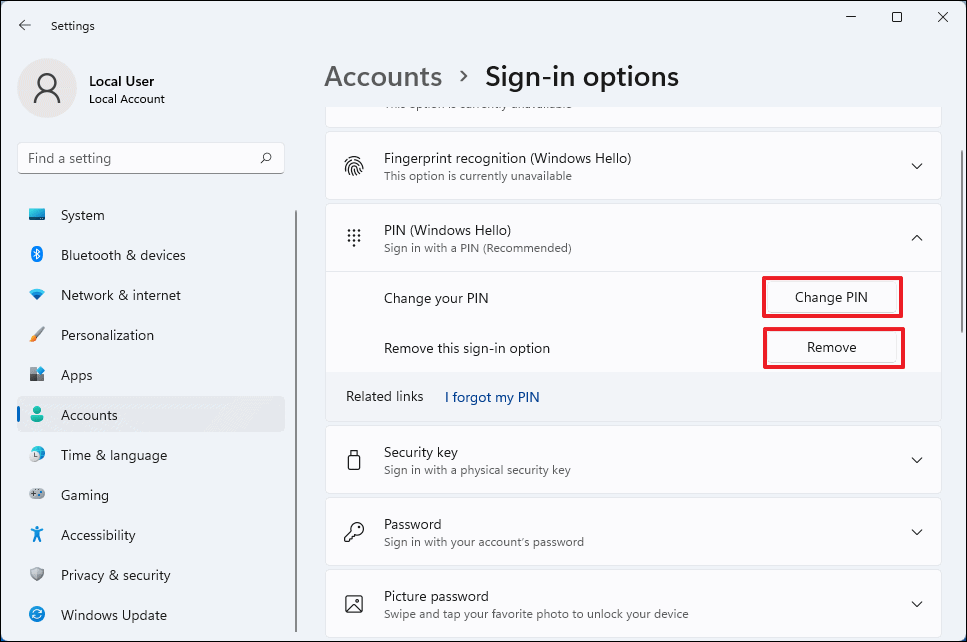Click the Change PIN button

point(832,297)
